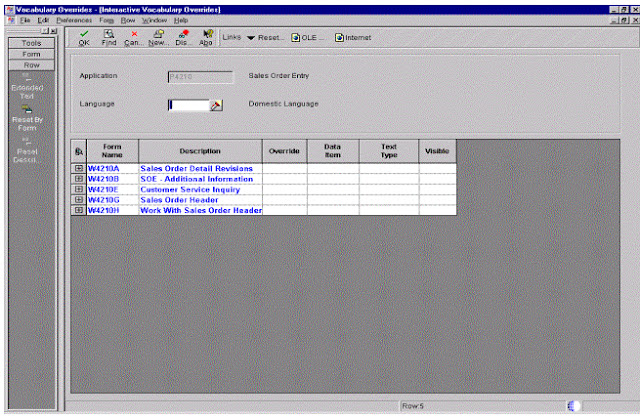Expand the W4210E row
This screenshot has width=640, height=420.
tap(79, 189)
